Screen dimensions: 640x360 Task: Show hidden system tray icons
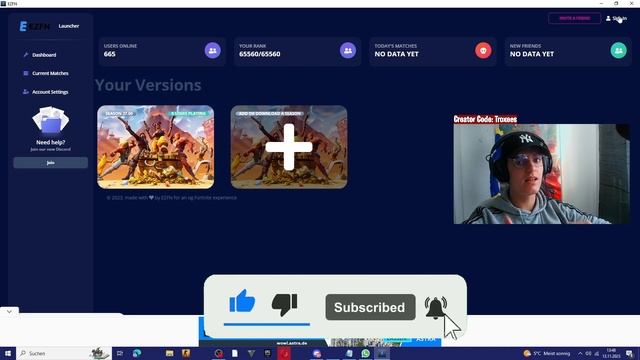[580, 353]
